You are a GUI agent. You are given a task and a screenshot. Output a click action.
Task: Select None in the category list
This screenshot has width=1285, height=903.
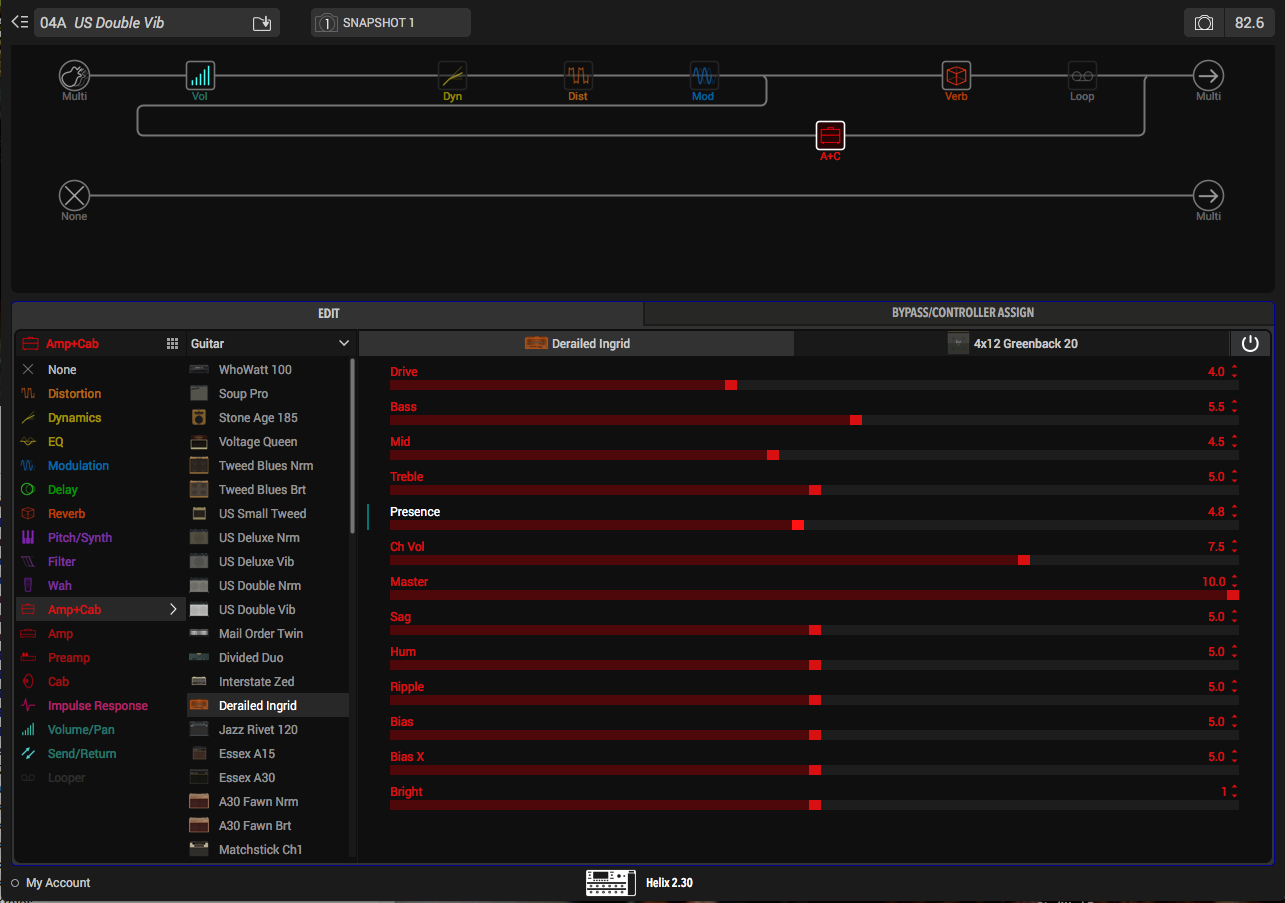[x=62, y=370]
